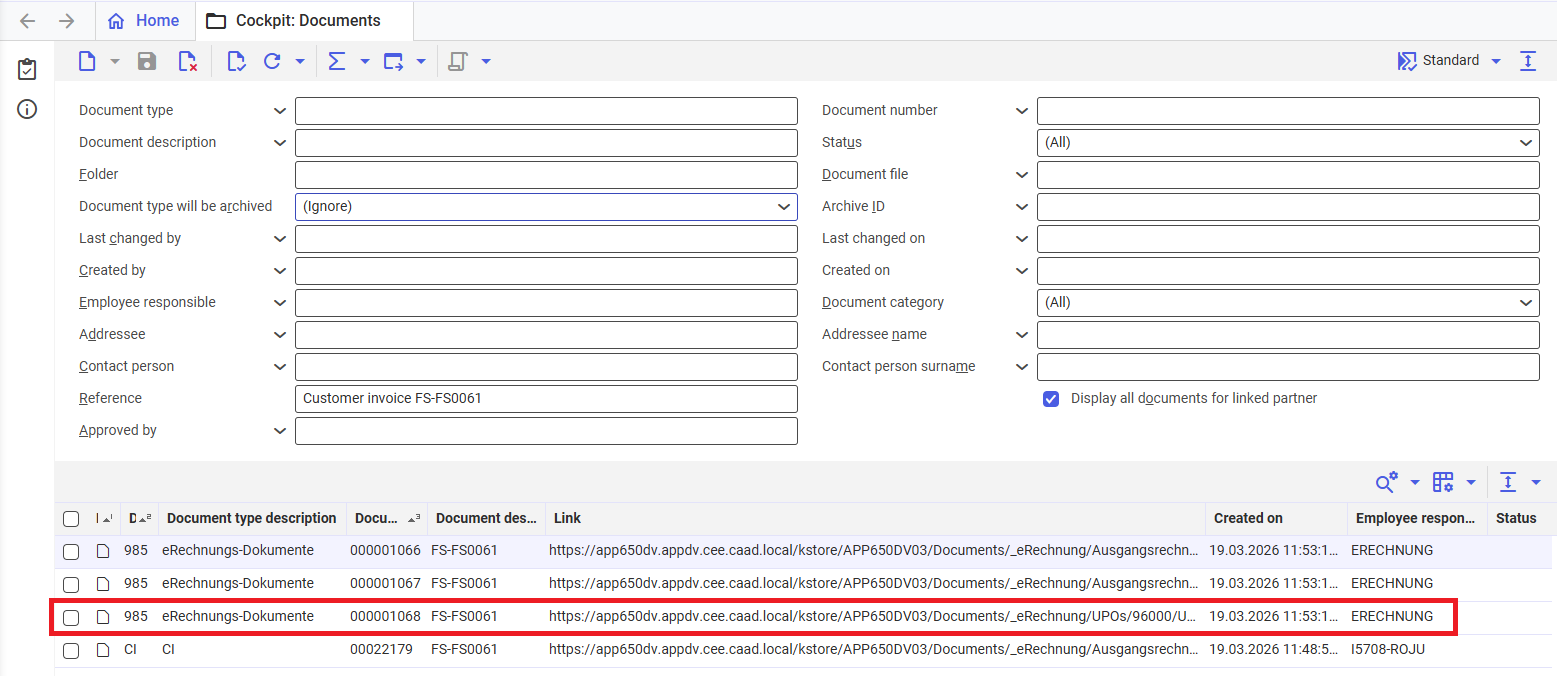1557x676 pixels.
Task: Open the clipboard tasks icon in sidebar
Action: click(27, 69)
